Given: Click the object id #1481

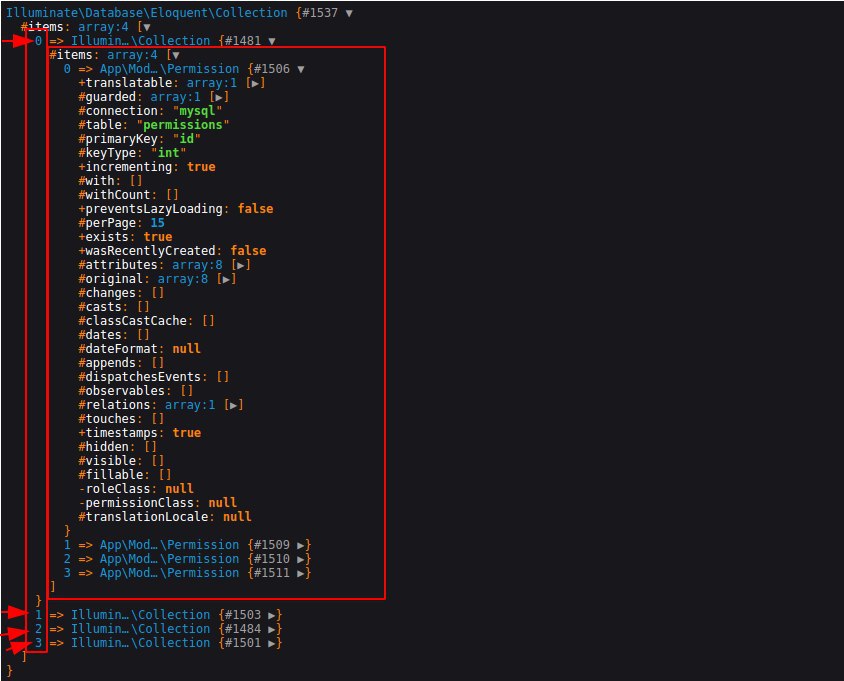Looking at the screenshot, I should (x=243, y=41).
